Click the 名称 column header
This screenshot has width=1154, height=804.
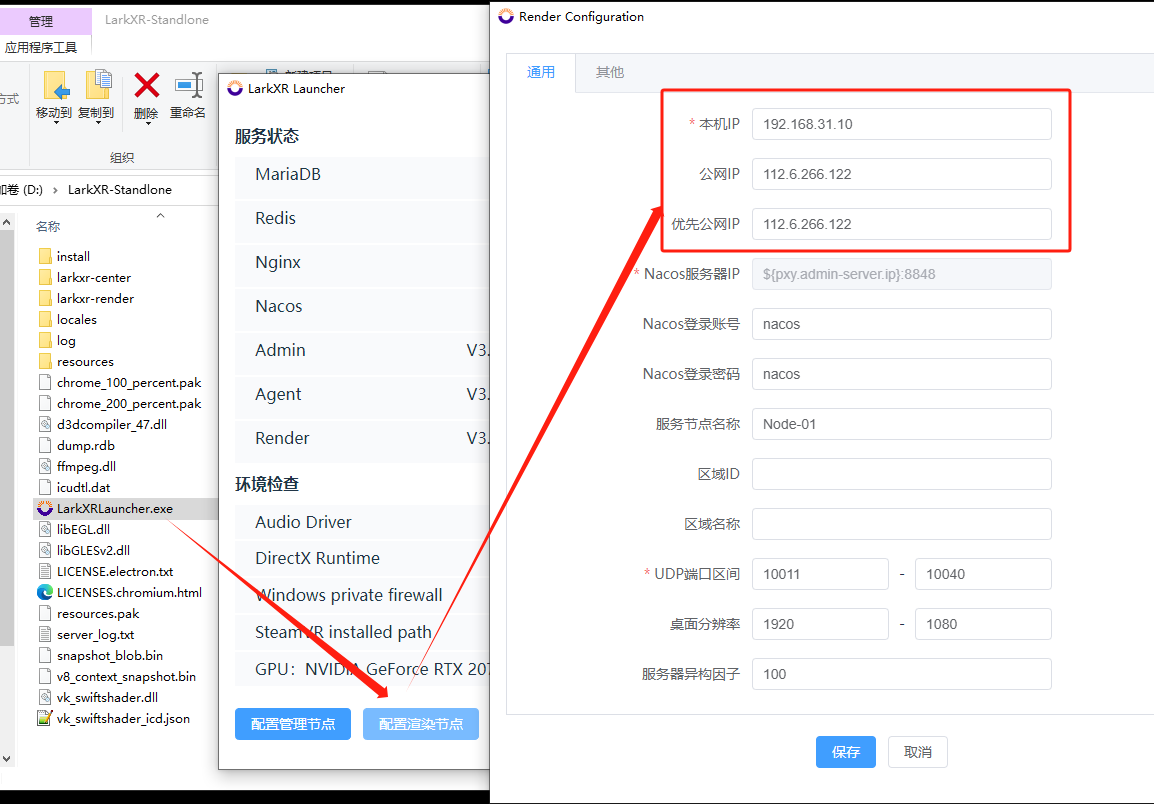(48, 227)
